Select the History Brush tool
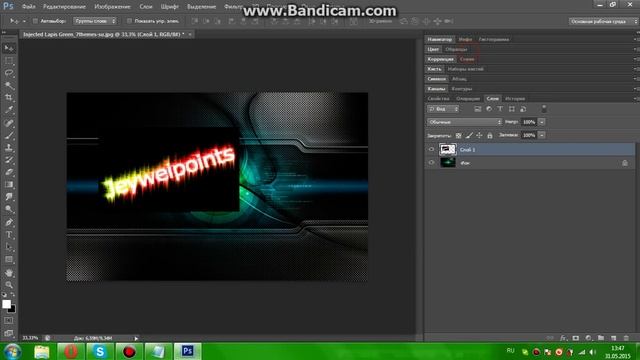 [x=9, y=160]
